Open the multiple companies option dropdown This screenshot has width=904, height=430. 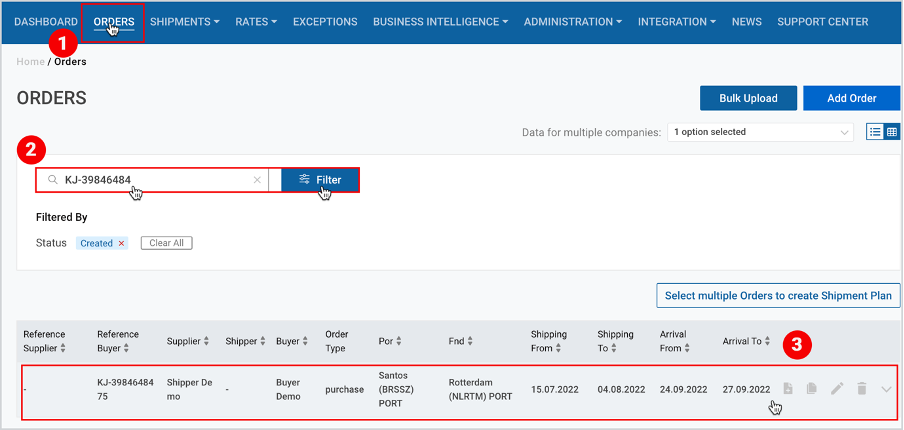760,132
